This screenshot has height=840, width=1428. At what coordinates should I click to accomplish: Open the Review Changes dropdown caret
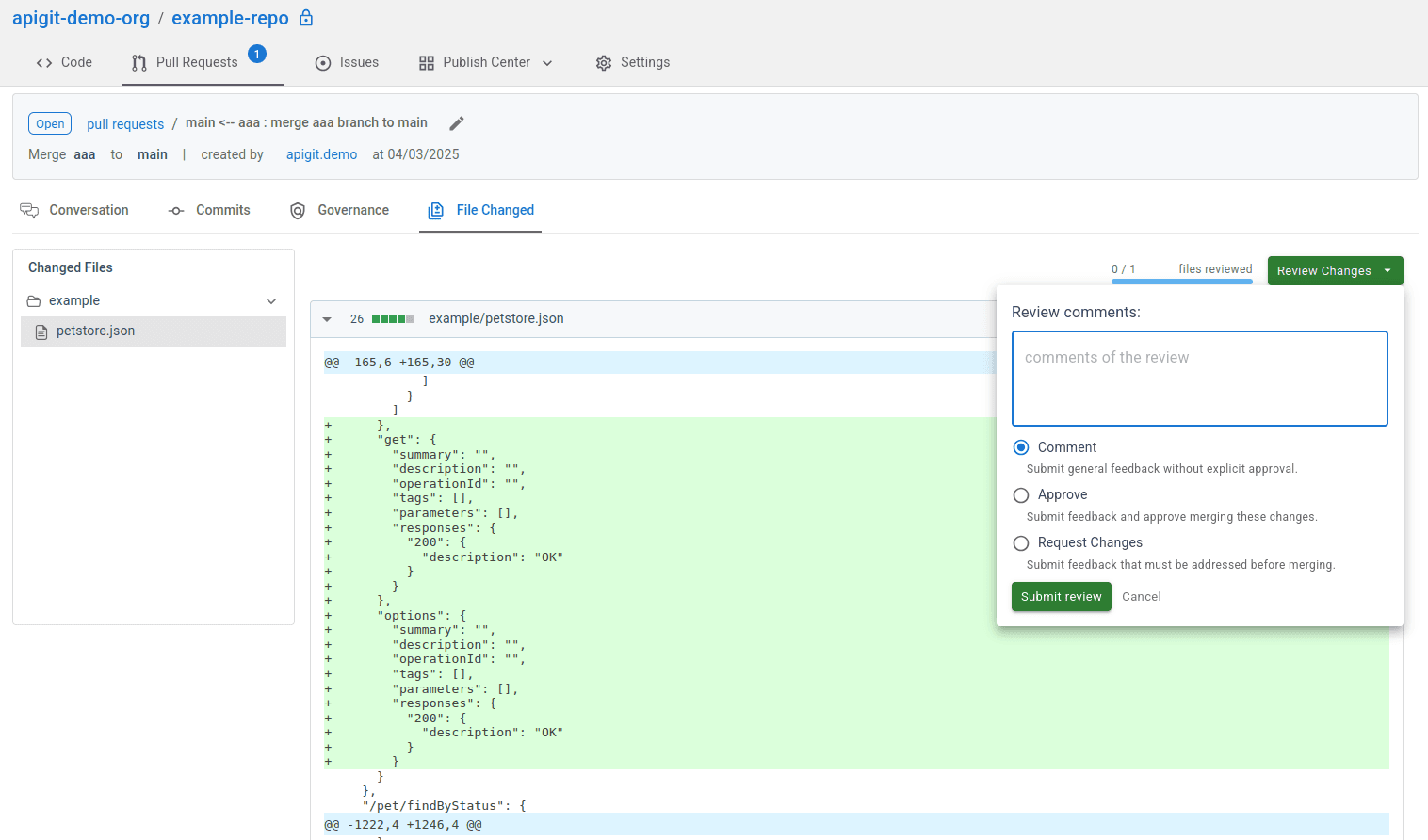[x=1387, y=270]
